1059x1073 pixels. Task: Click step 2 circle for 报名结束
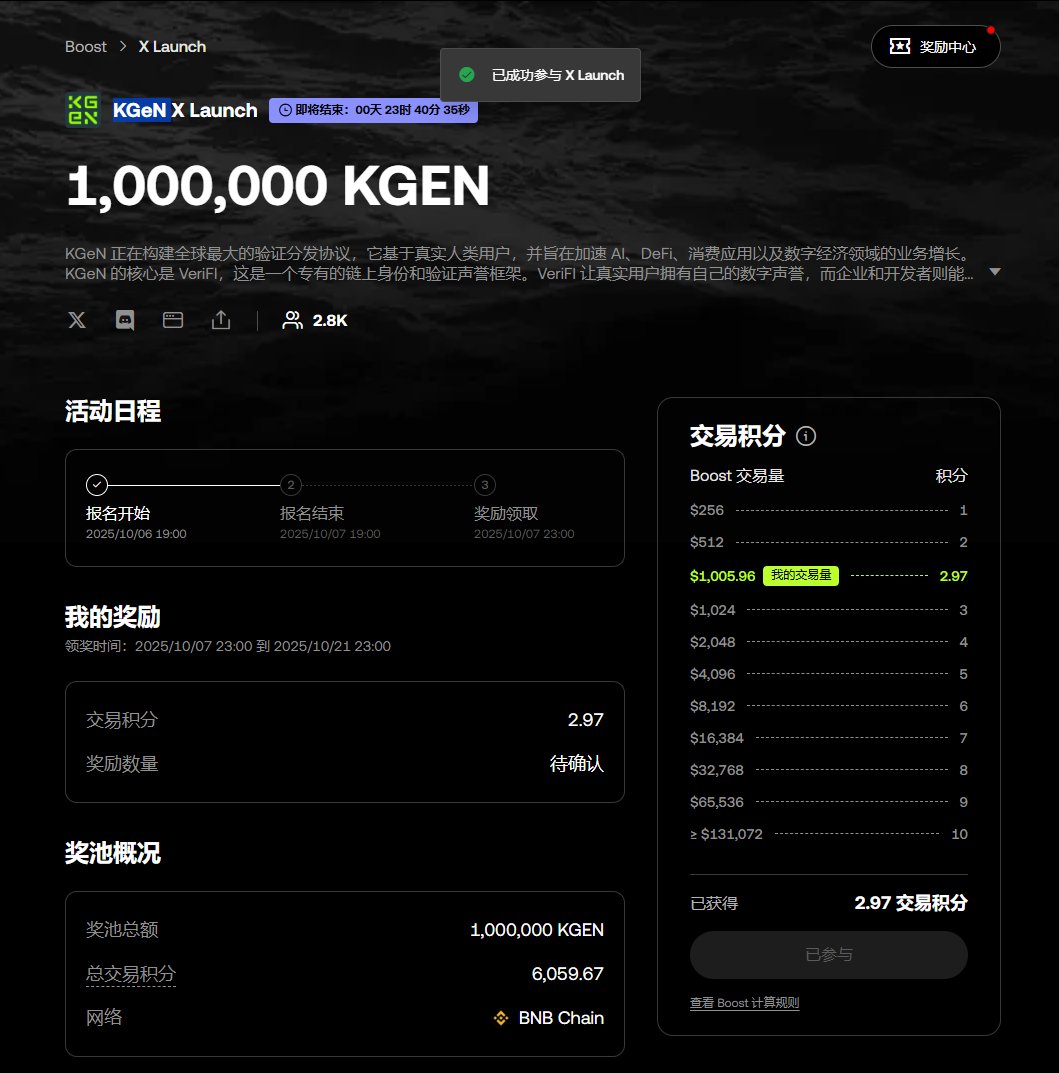pos(291,484)
